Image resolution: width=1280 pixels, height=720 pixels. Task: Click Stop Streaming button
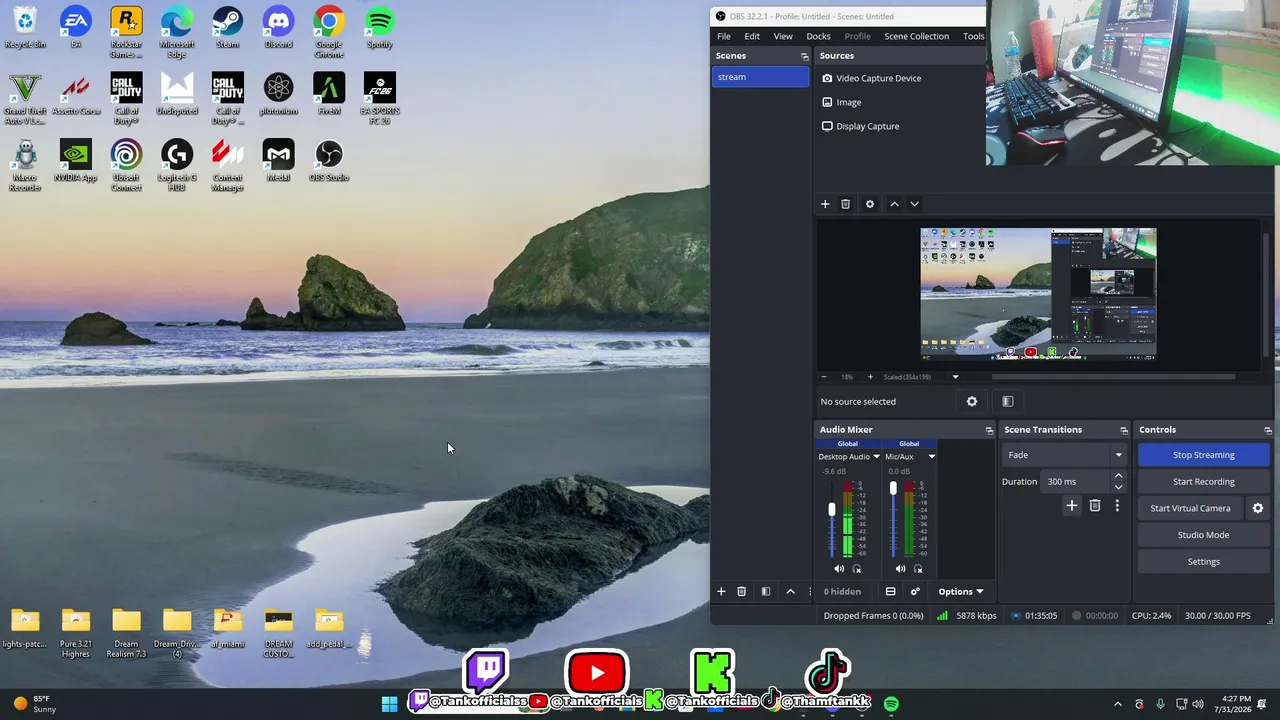(x=1203, y=455)
